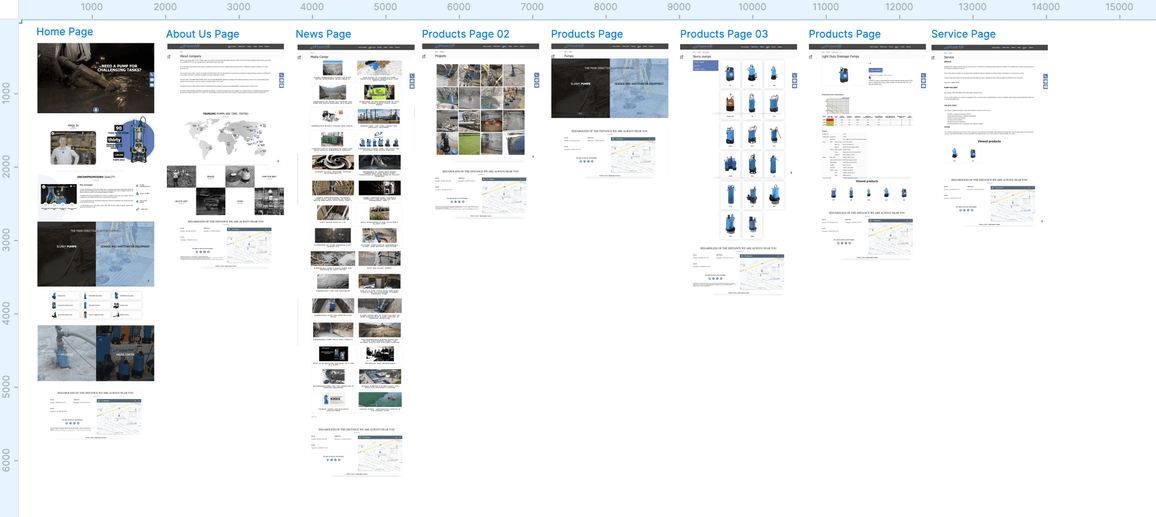
Task: Select the world map in About Us Page
Action: (x=224, y=138)
